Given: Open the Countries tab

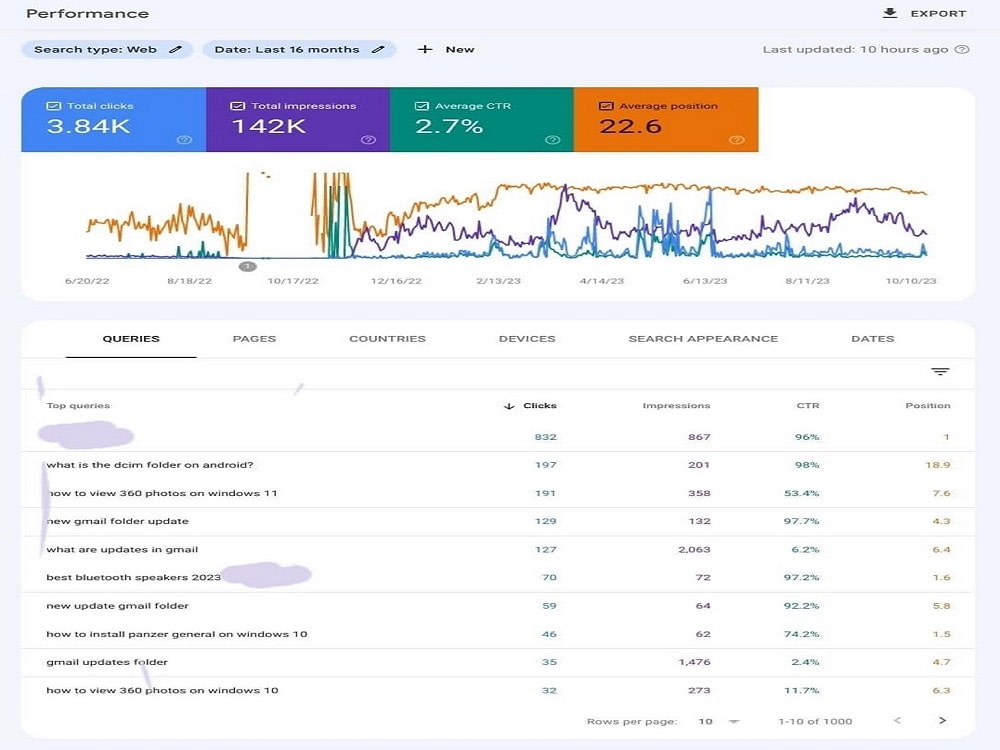Looking at the screenshot, I should tap(387, 339).
